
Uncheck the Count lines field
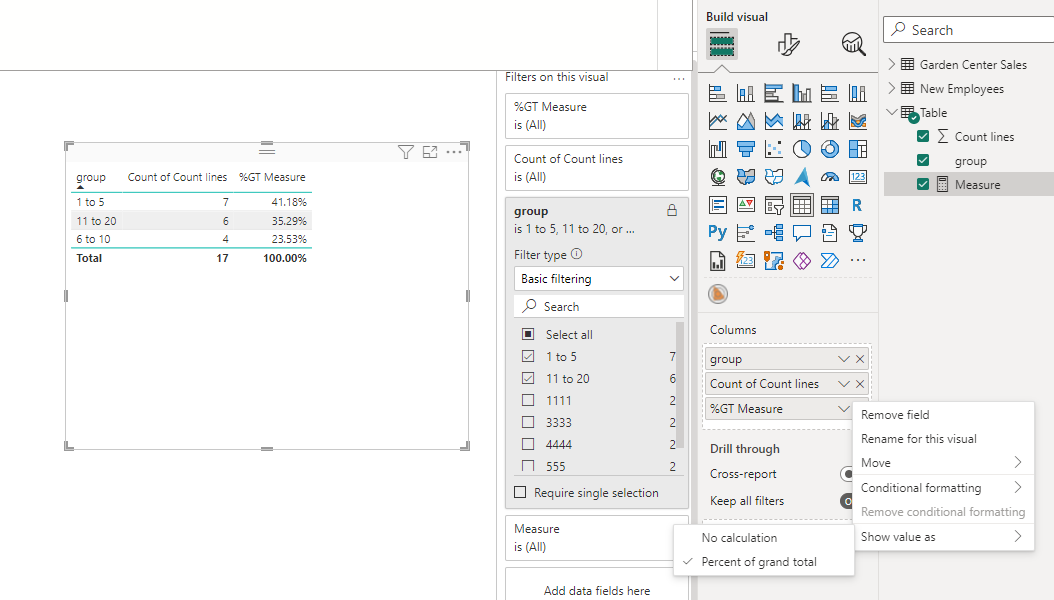click(923, 136)
